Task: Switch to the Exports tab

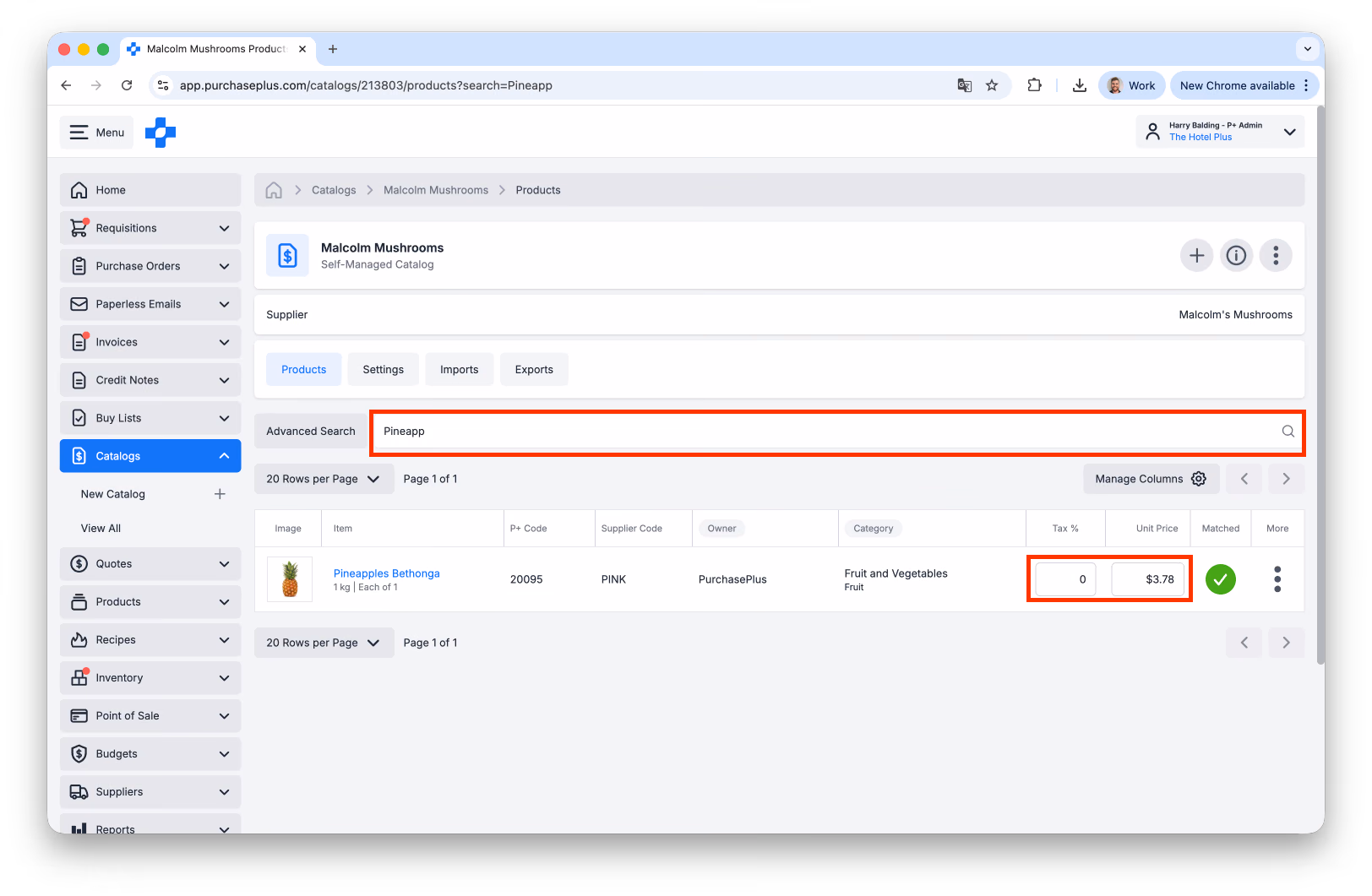Action: point(534,370)
